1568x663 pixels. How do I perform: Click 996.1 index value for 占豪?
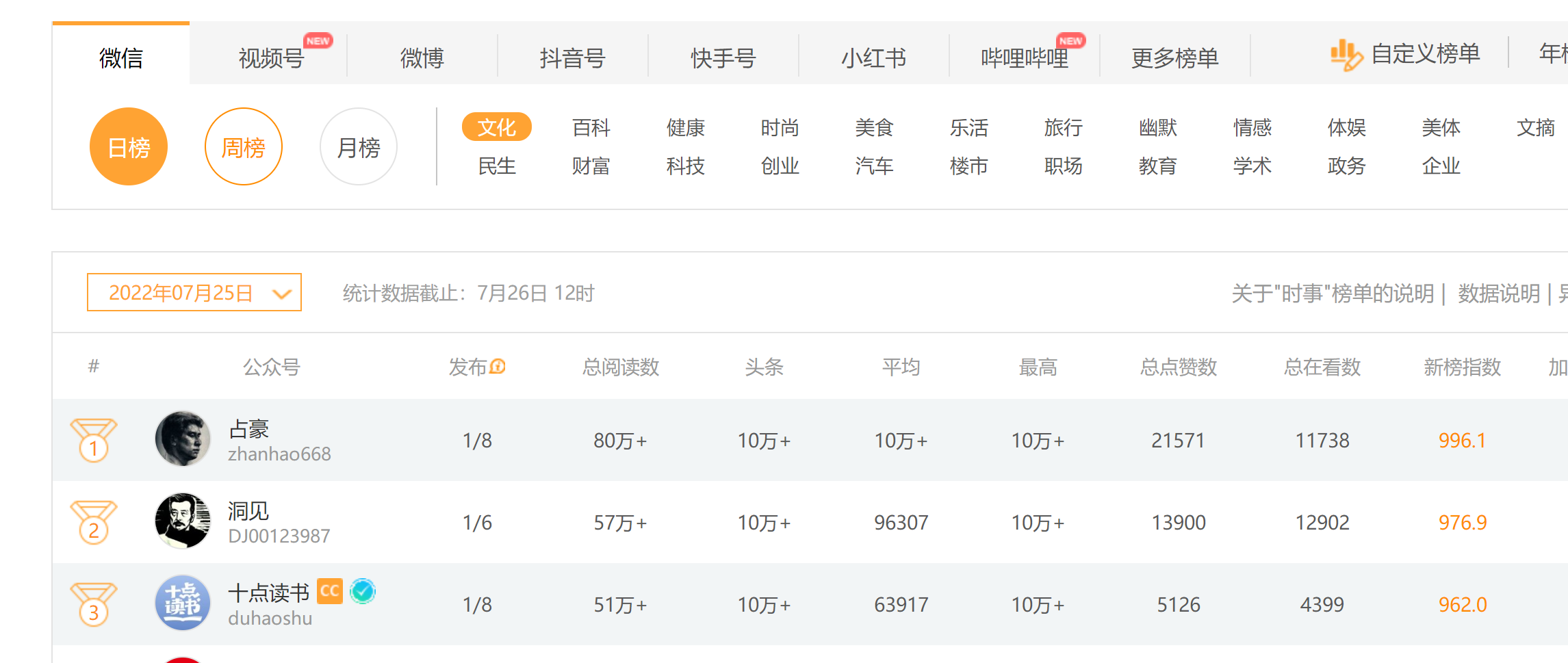click(1462, 440)
